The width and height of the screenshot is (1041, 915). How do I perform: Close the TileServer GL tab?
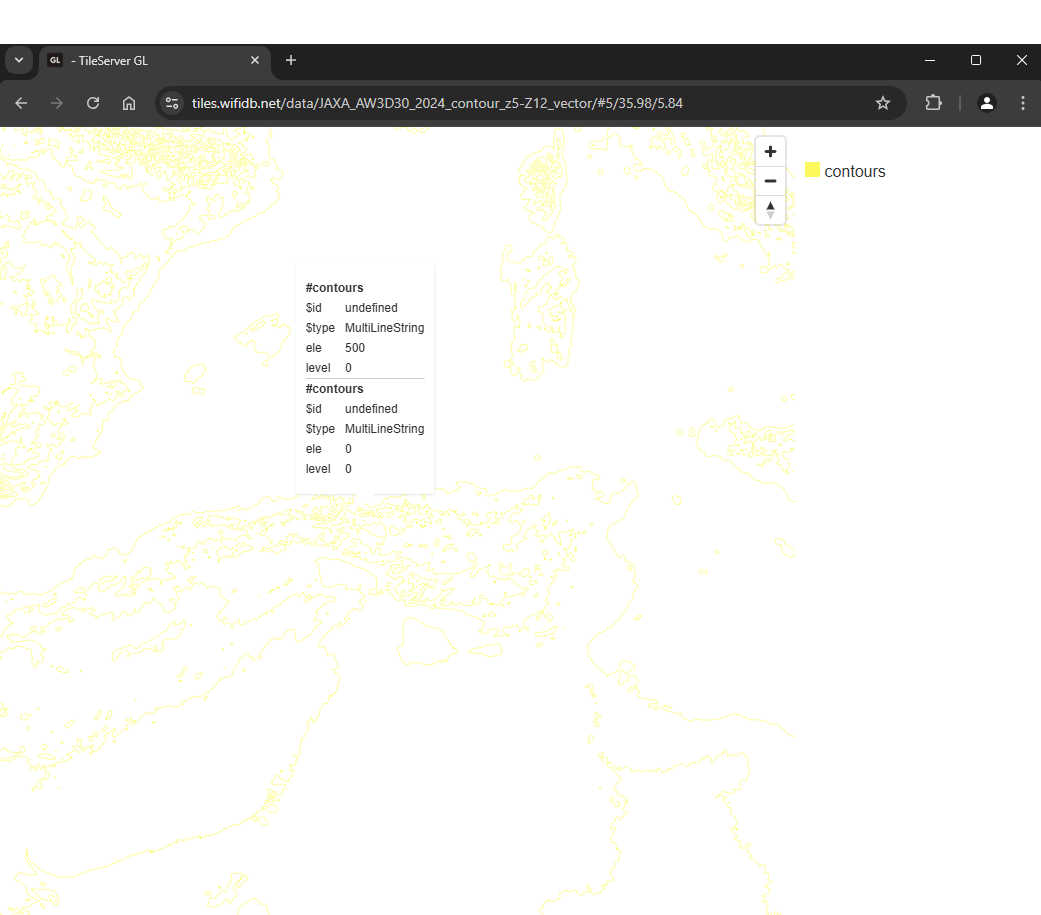coord(255,60)
